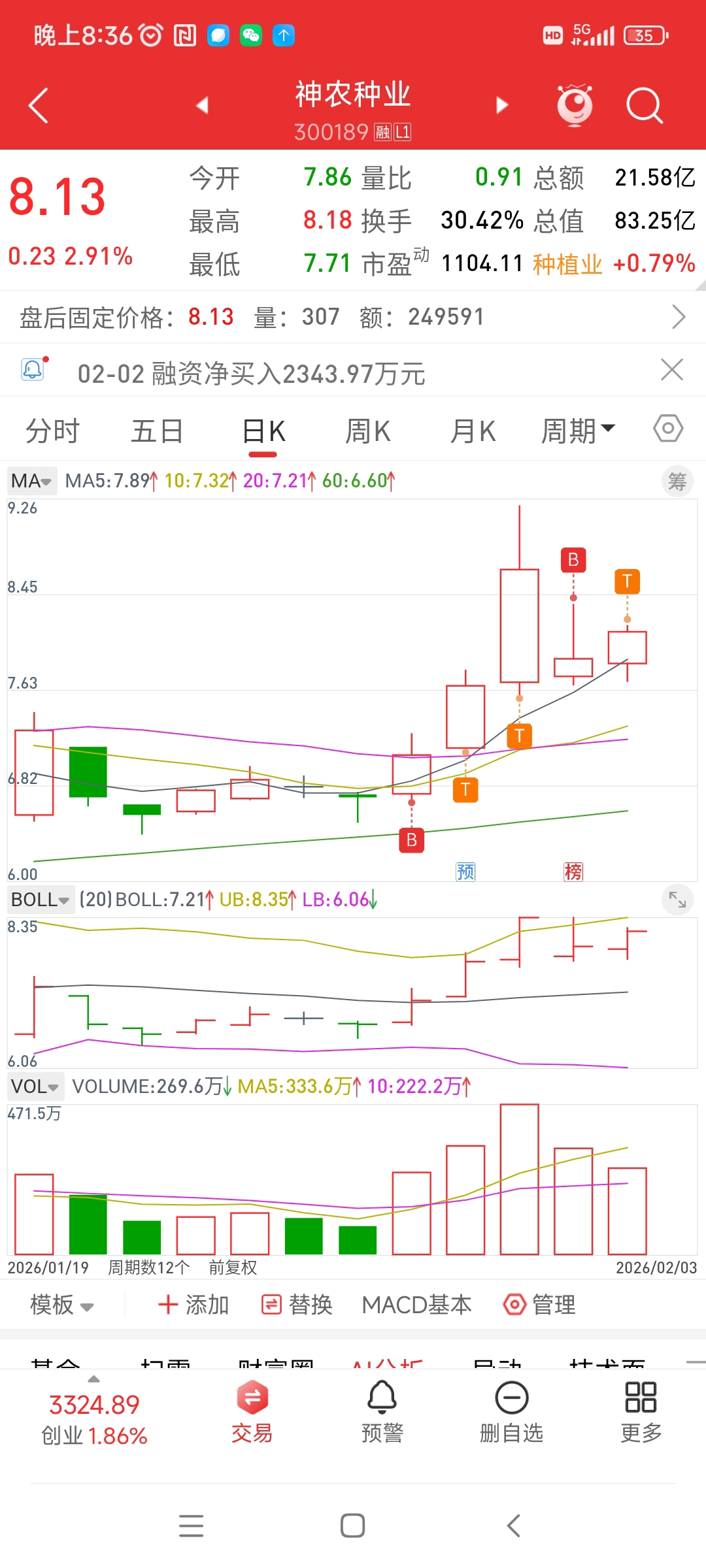Tap the Android recent apps menu button
Screen dimensions: 706x1568
[x=191, y=1526]
